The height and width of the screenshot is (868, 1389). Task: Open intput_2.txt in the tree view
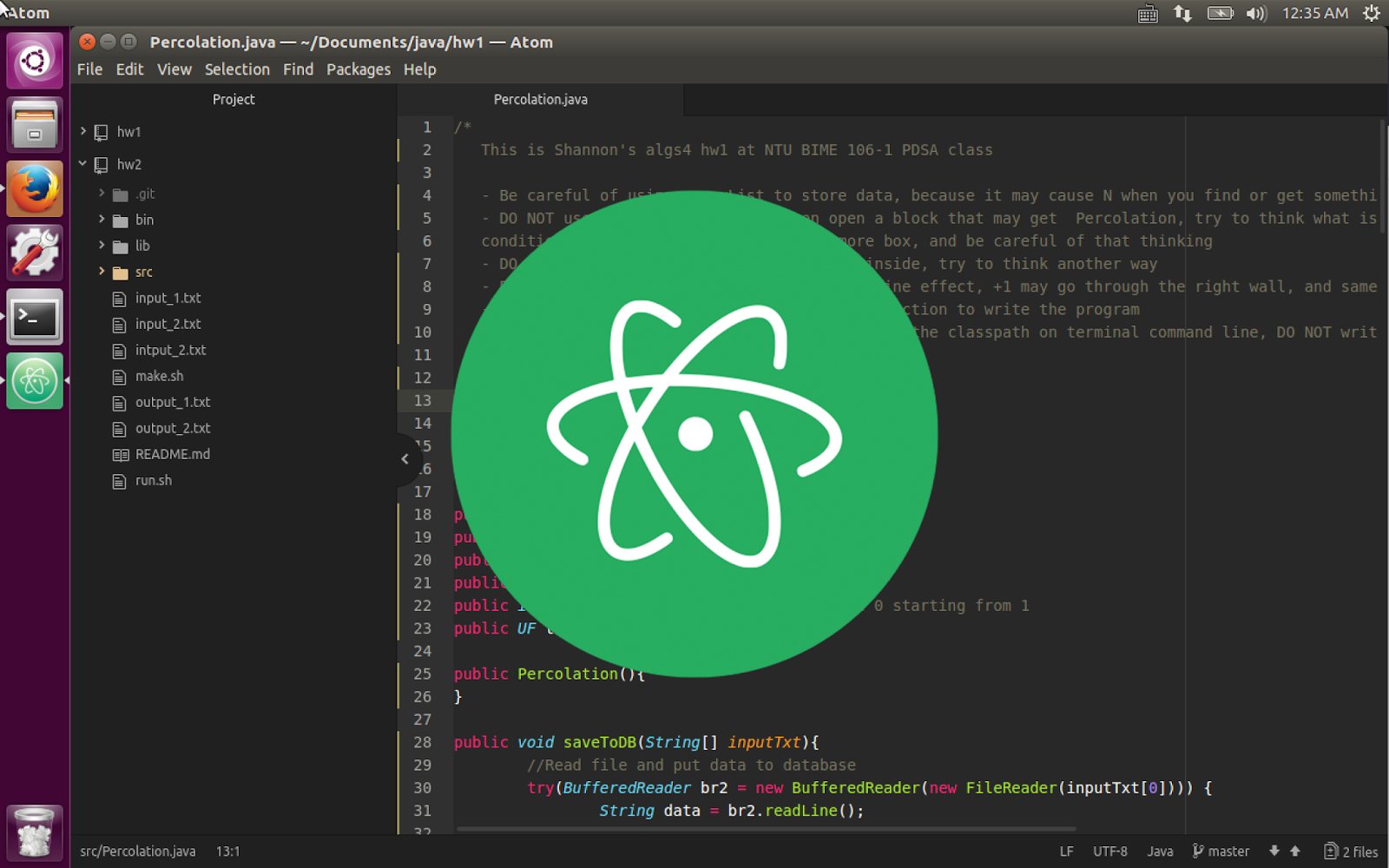171,350
